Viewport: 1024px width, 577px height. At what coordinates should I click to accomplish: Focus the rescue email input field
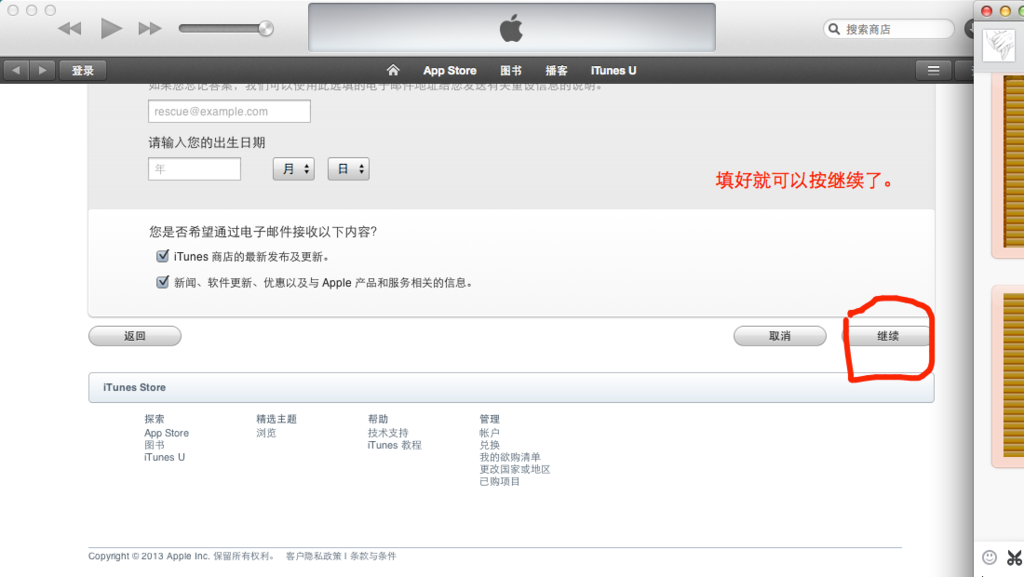click(x=229, y=111)
